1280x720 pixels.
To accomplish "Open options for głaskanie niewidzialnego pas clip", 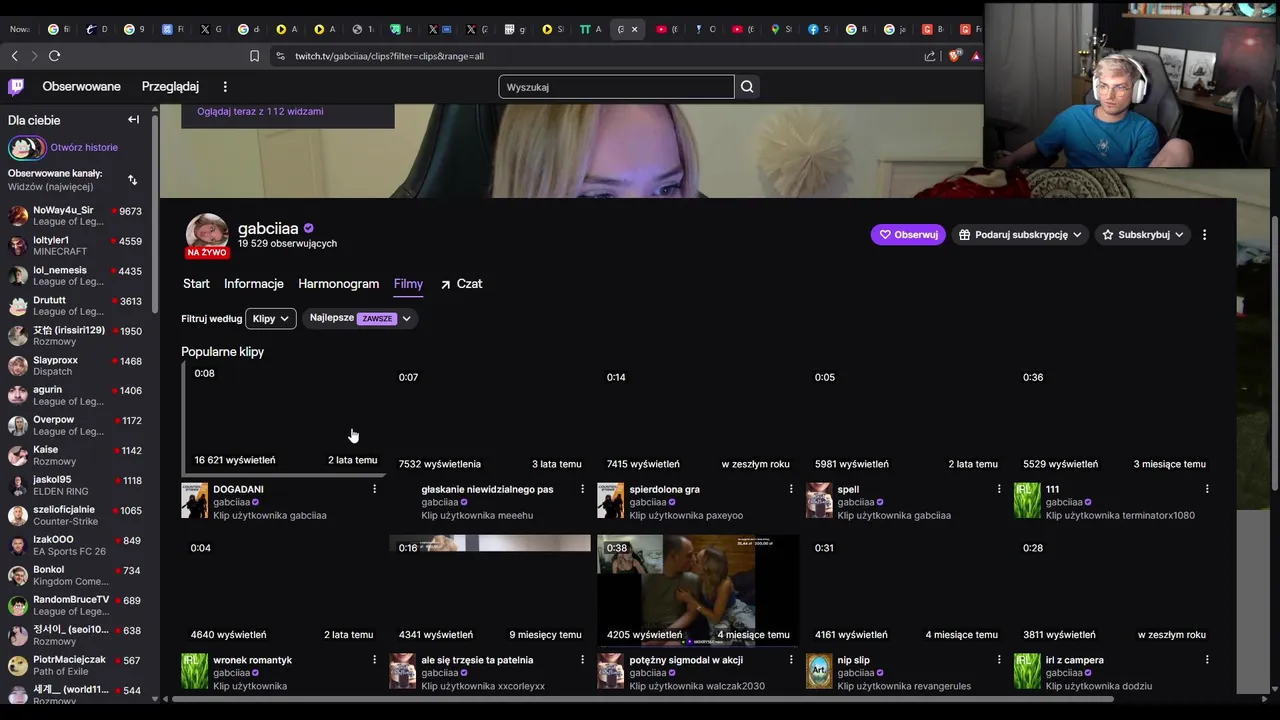I will 583,489.
